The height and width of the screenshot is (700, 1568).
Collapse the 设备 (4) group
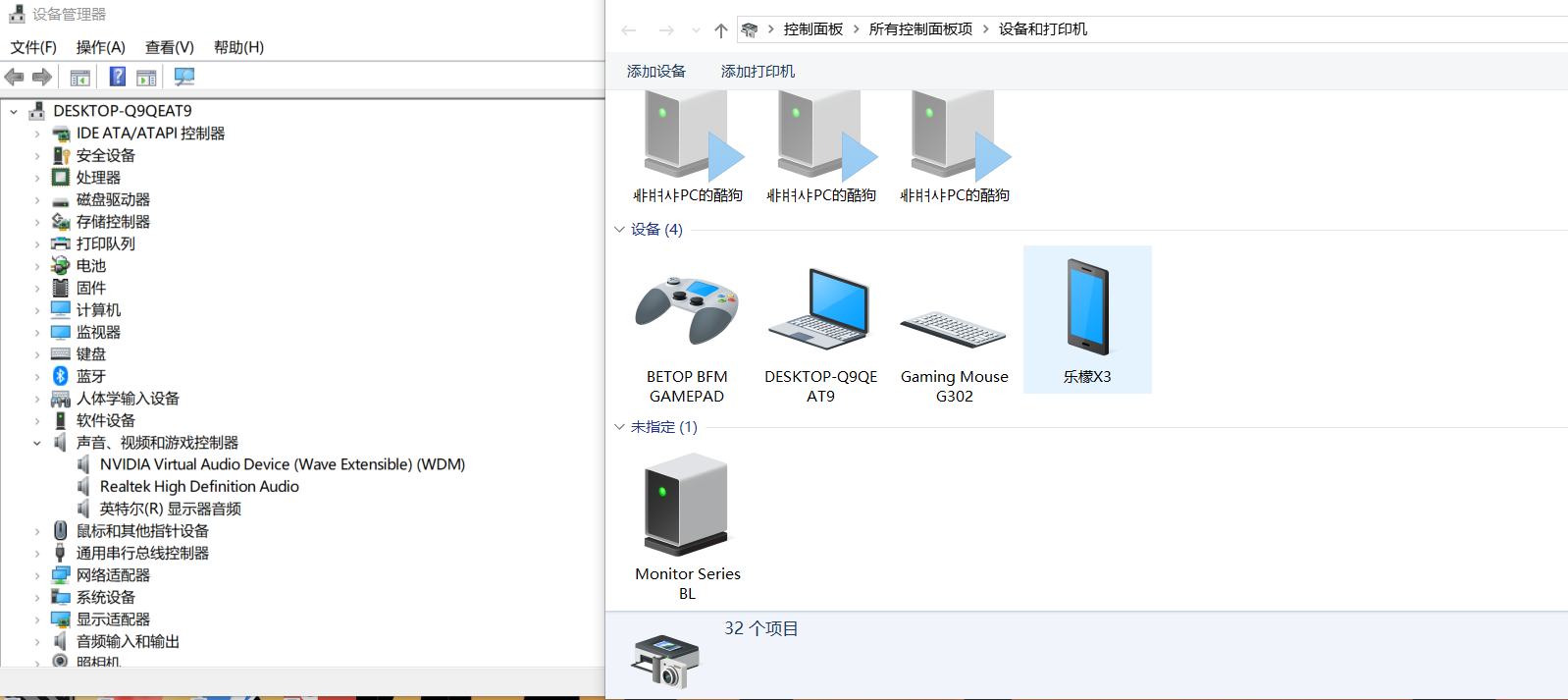click(619, 230)
